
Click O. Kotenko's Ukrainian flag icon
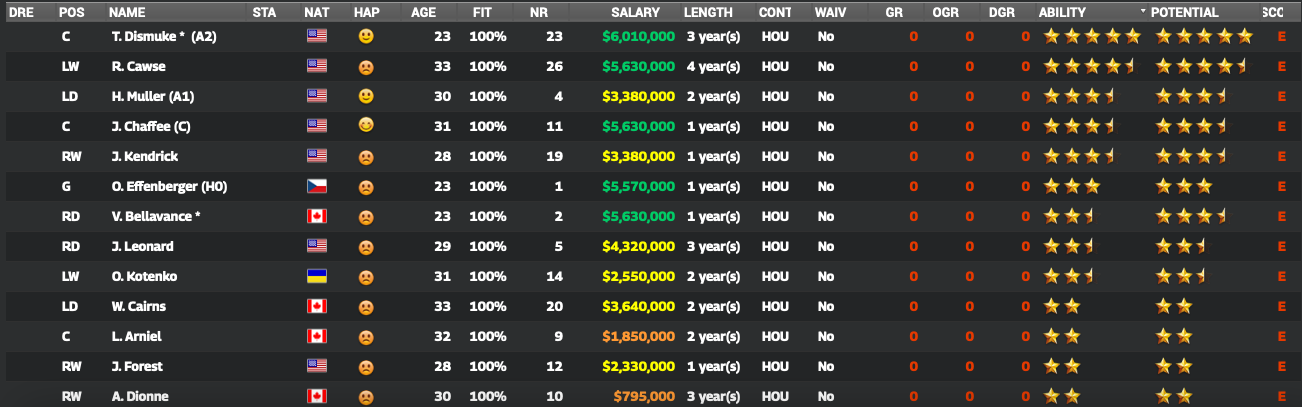(317, 276)
